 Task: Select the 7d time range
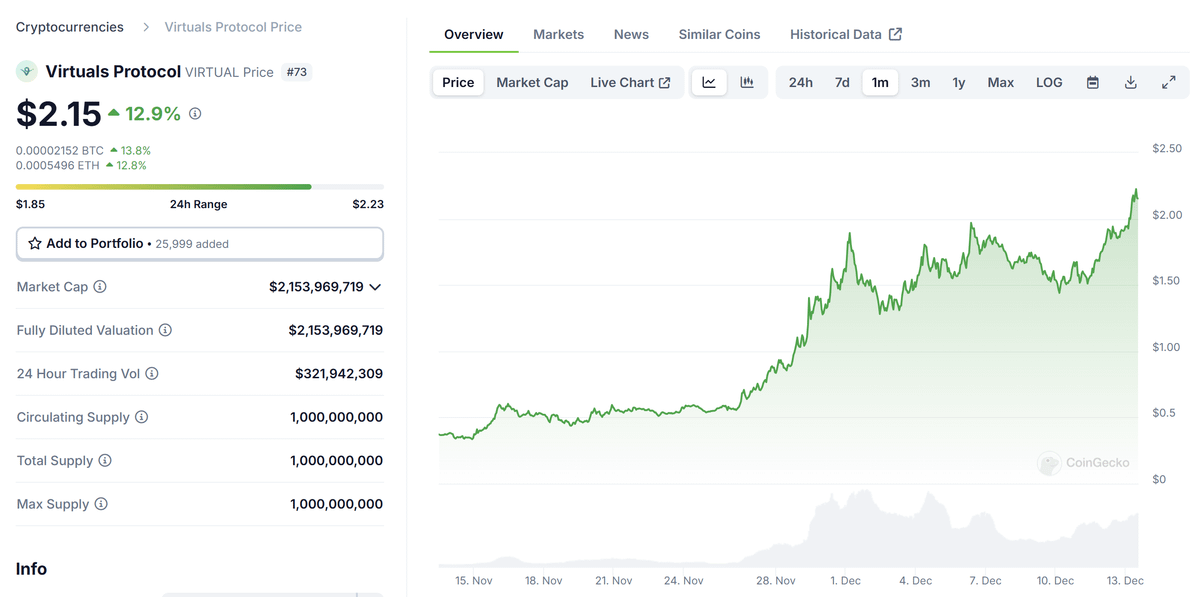[842, 82]
